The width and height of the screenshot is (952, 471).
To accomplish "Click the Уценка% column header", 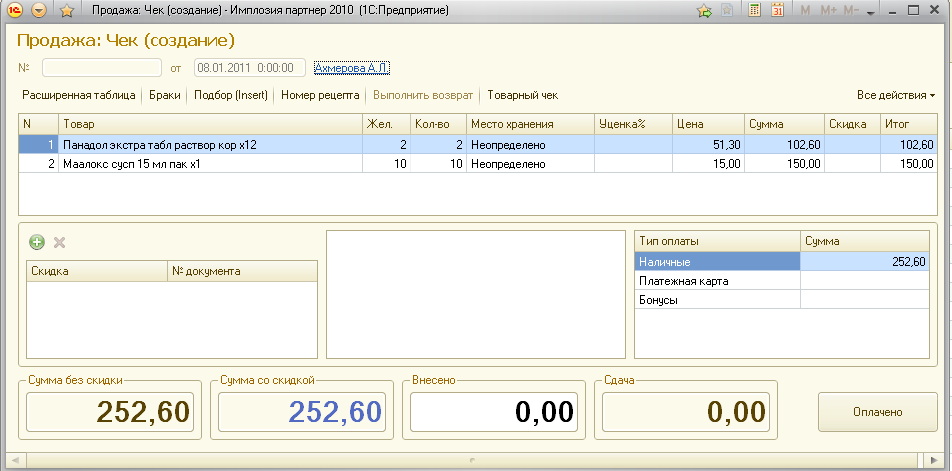I will tap(633, 124).
